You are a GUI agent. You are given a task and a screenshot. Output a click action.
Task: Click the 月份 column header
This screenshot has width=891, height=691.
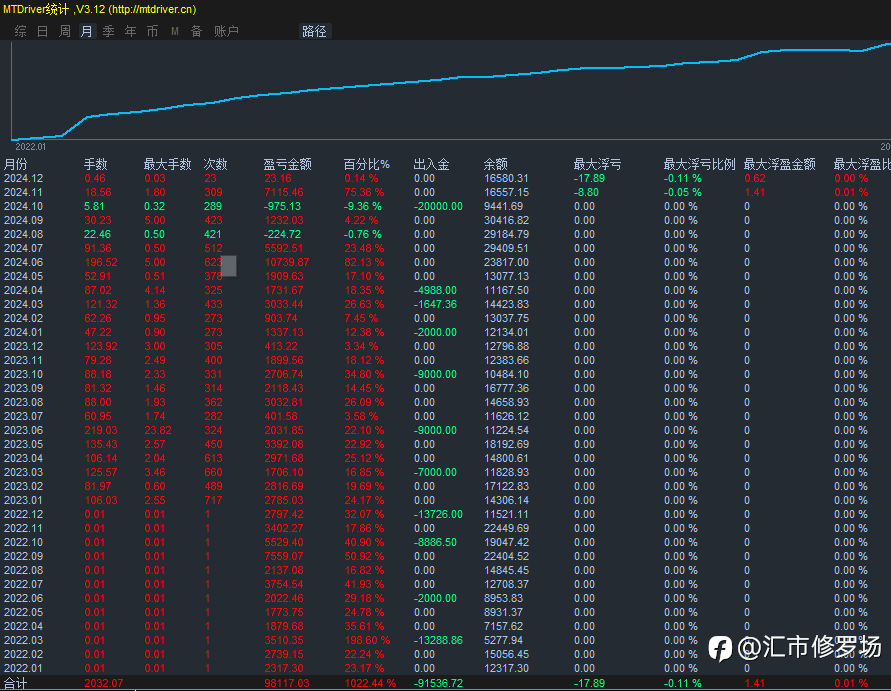[x=16, y=164]
